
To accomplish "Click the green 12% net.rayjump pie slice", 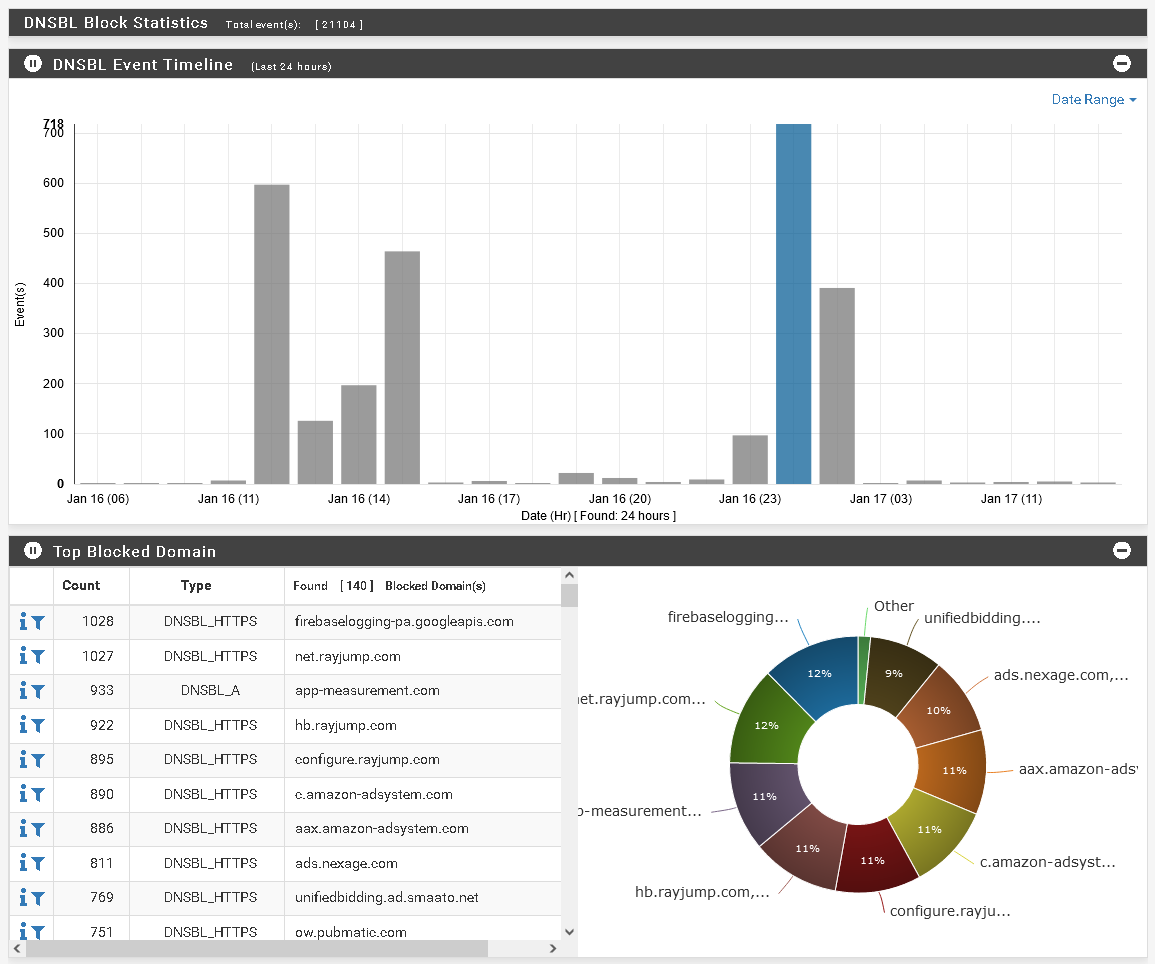I will click(x=766, y=725).
